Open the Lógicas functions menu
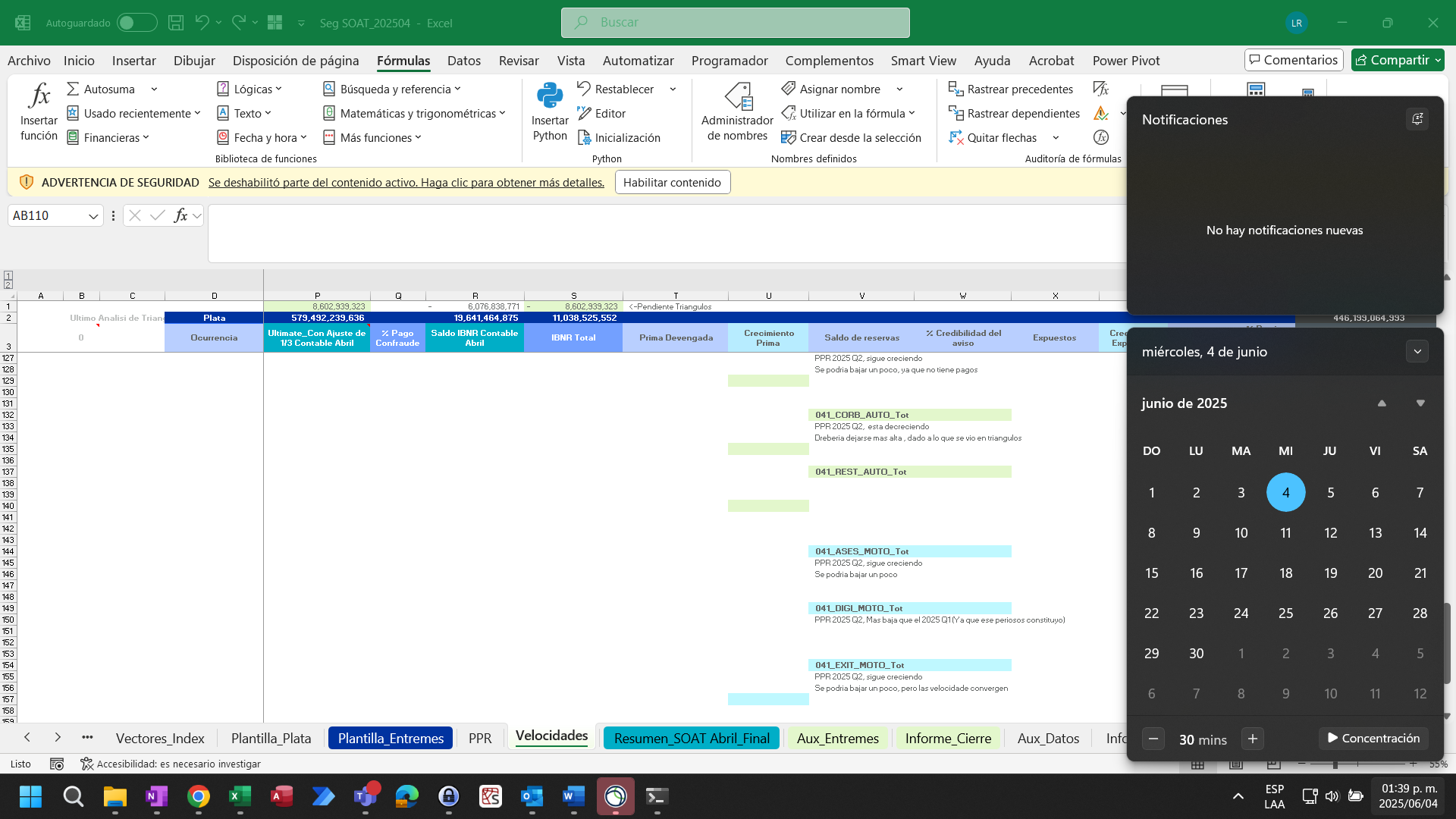The width and height of the screenshot is (1456, 819). click(x=249, y=89)
